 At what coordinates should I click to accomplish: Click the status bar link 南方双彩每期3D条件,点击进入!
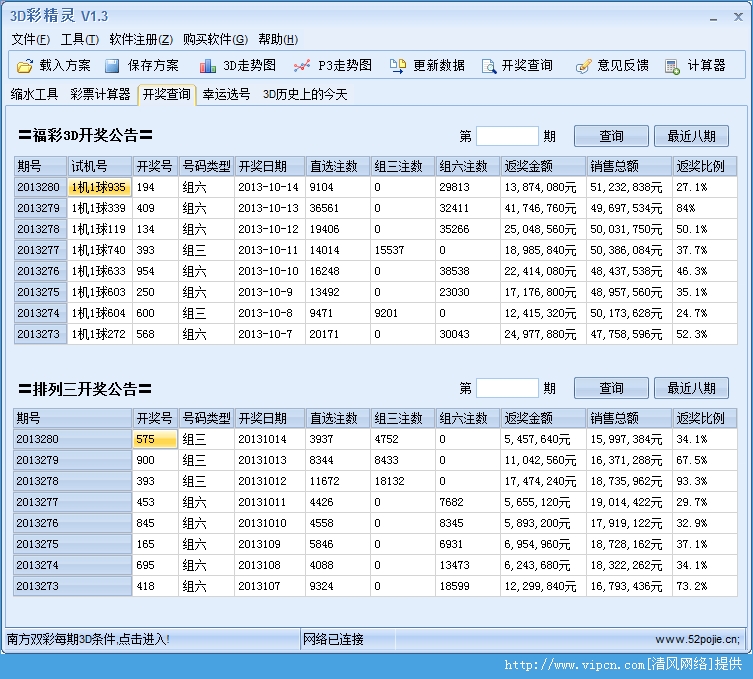[88, 640]
